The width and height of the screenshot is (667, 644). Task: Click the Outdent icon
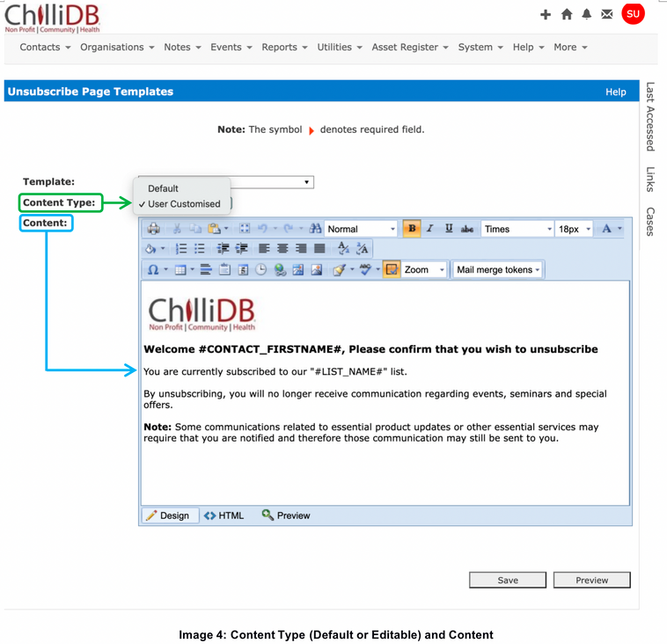click(x=242, y=249)
